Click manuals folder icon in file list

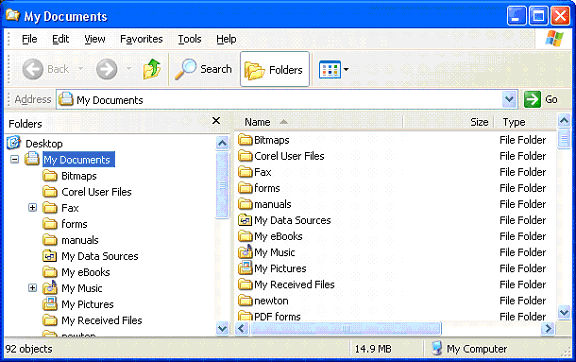[245, 204]
